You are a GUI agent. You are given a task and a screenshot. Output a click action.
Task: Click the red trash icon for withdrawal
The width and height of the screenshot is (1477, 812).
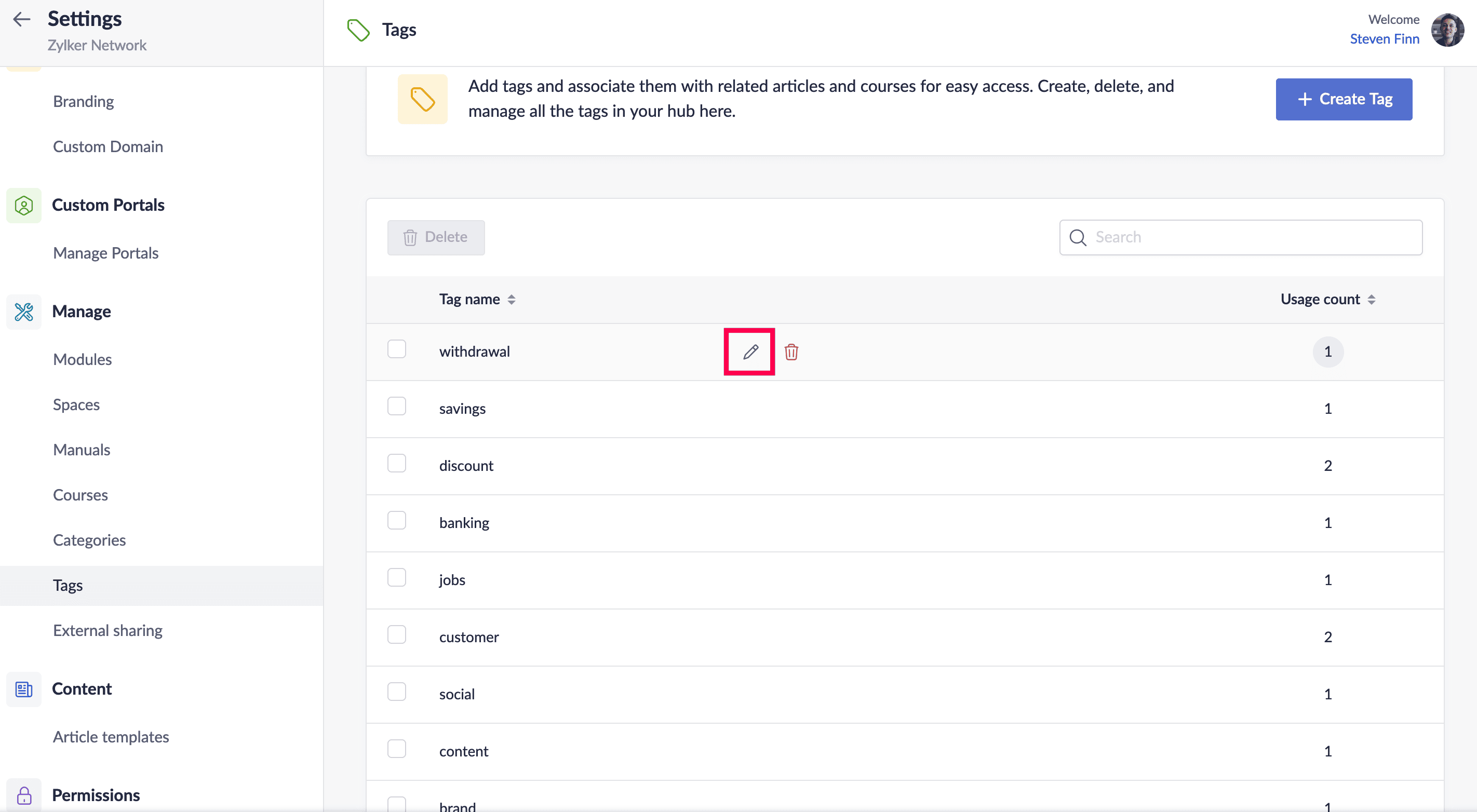click(x=791, y=352)
